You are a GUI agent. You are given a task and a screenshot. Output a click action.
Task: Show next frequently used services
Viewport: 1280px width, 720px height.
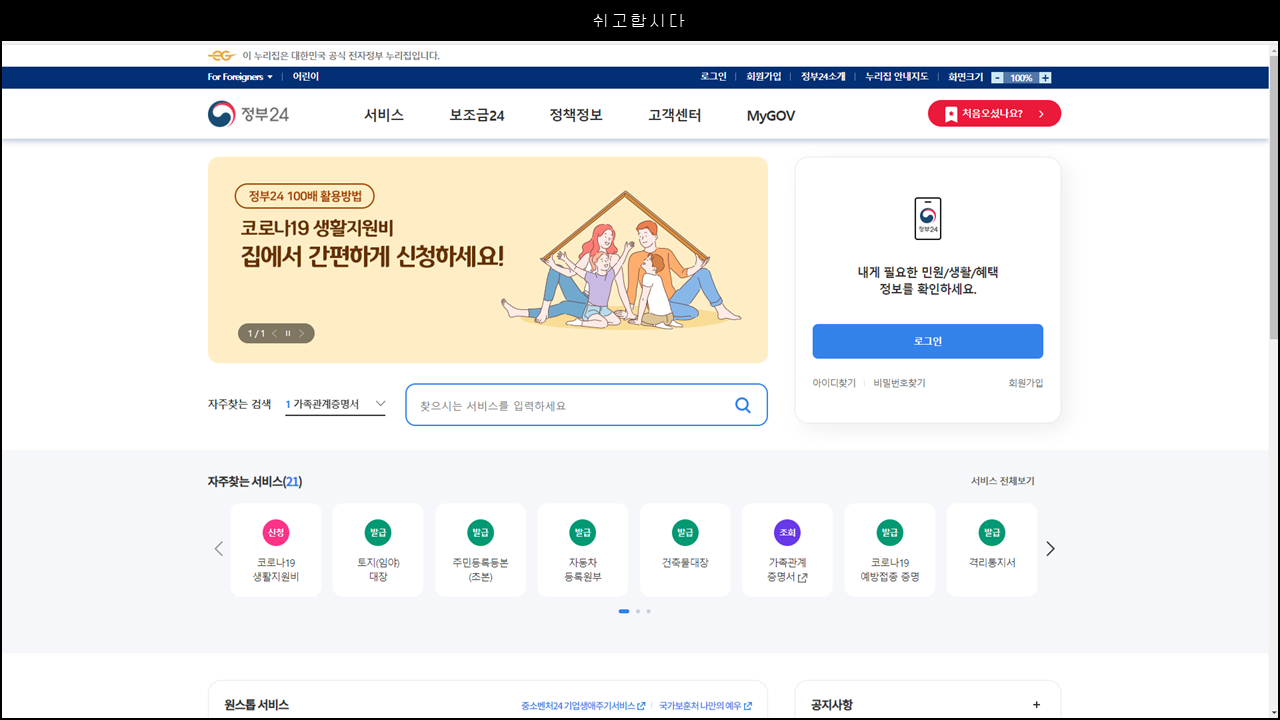pos(1050,548)
